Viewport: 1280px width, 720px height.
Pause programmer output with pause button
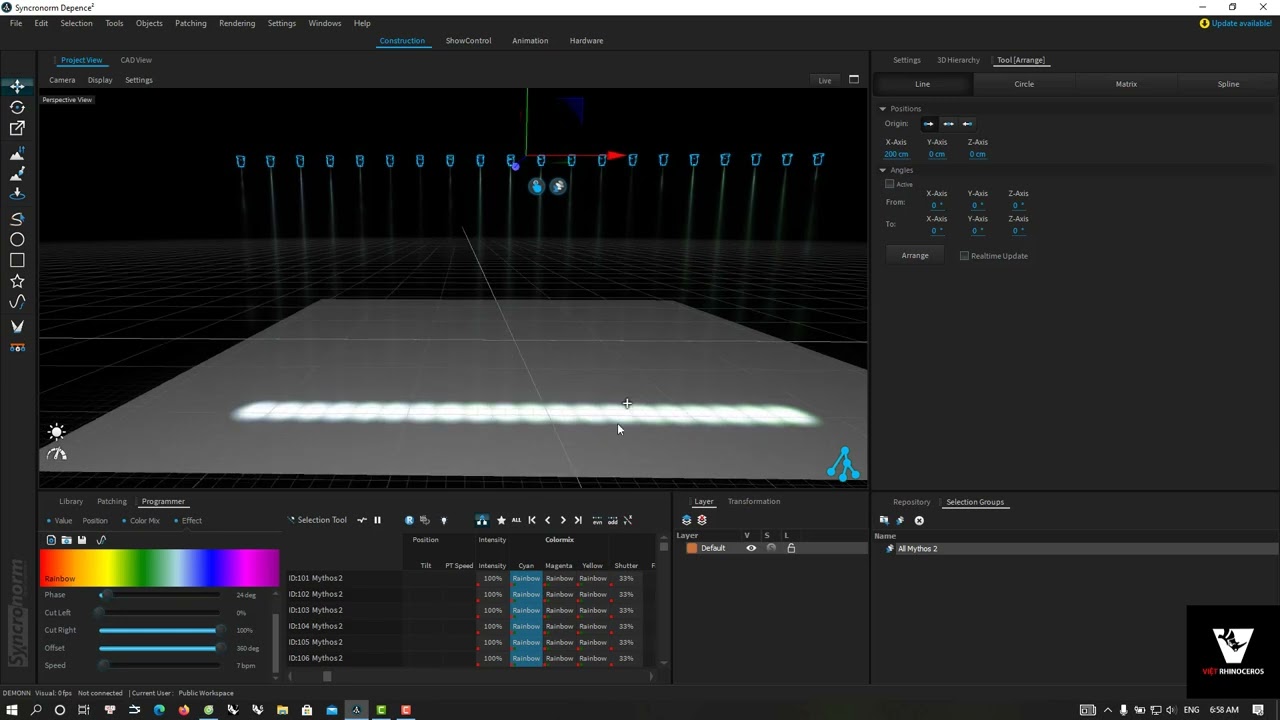[377, 520]
